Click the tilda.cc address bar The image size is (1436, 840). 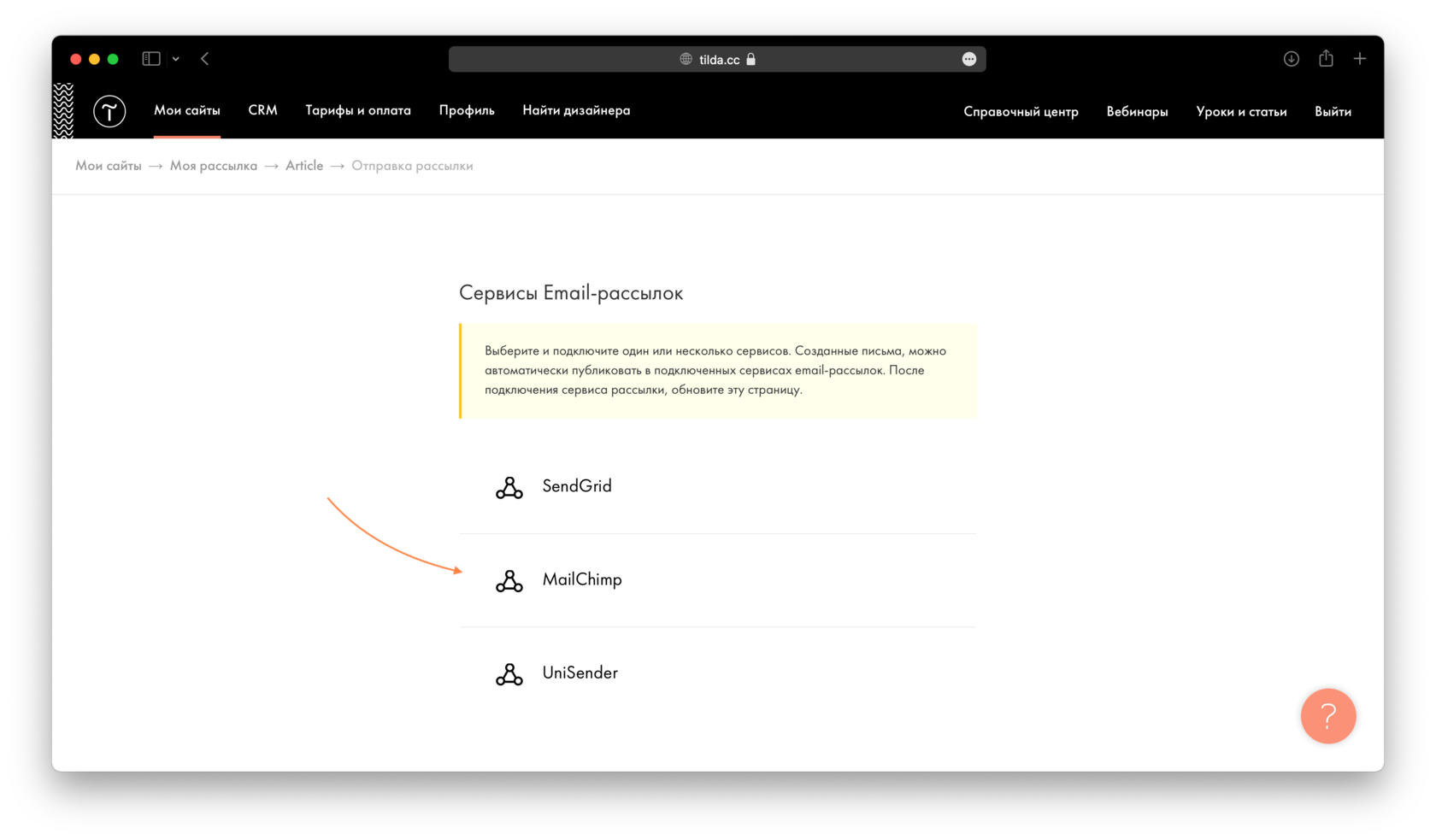717,59
